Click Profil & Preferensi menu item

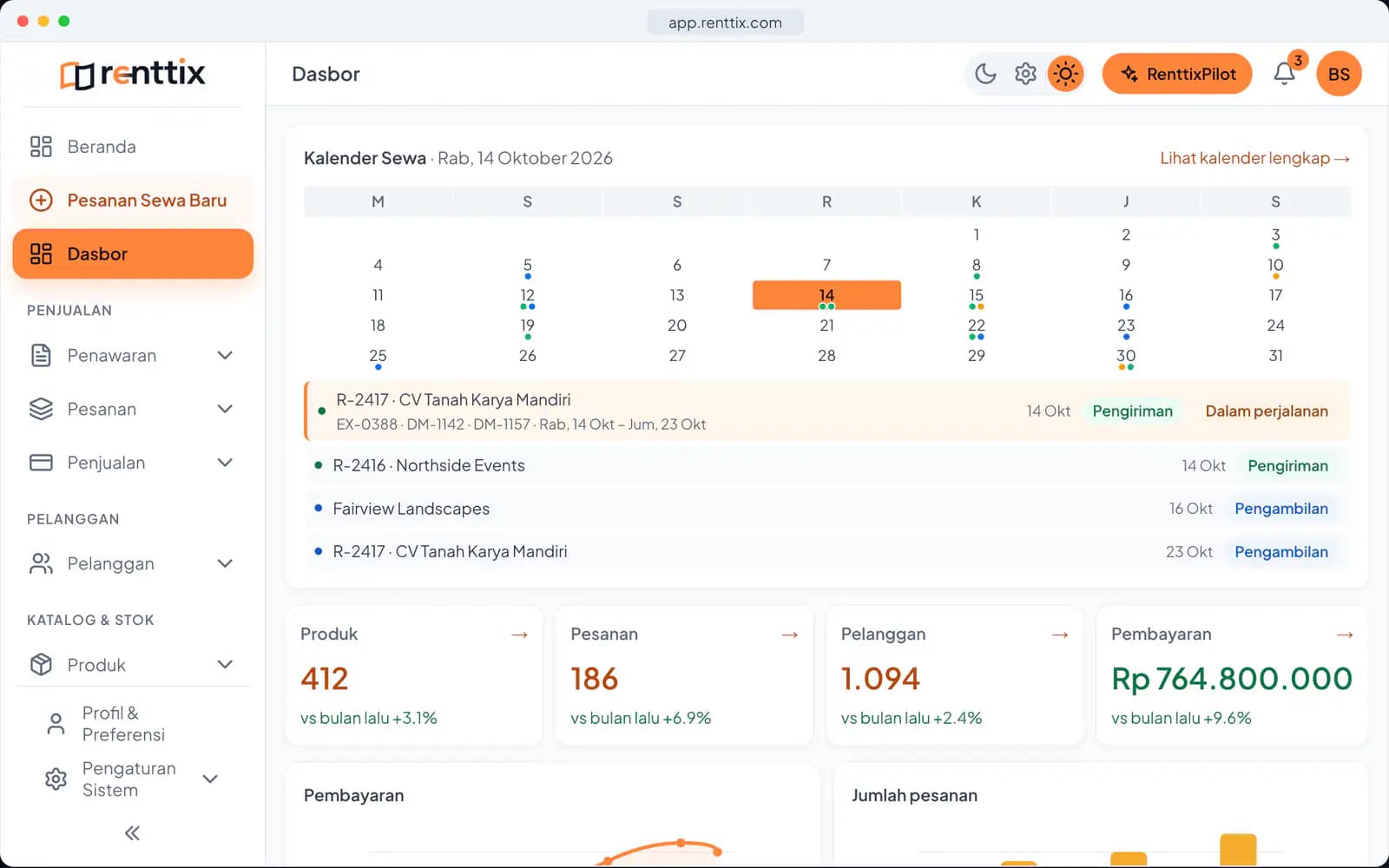pyautogui.click(x=133, y=724)
